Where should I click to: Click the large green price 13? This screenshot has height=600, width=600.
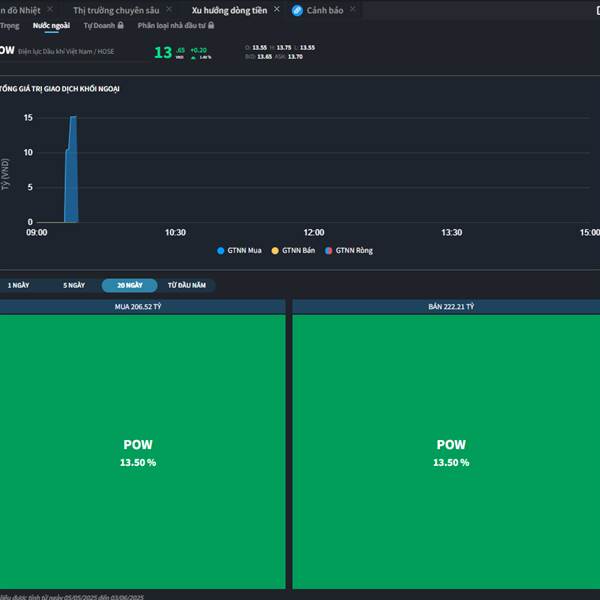[x=163, y=52]
